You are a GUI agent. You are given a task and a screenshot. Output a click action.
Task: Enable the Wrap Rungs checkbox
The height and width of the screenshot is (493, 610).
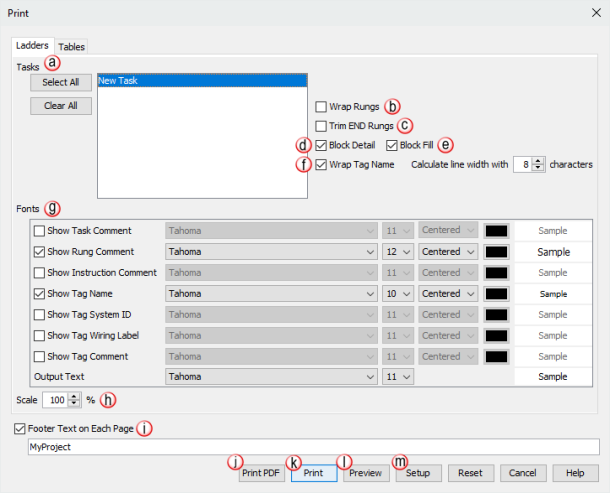321,106
